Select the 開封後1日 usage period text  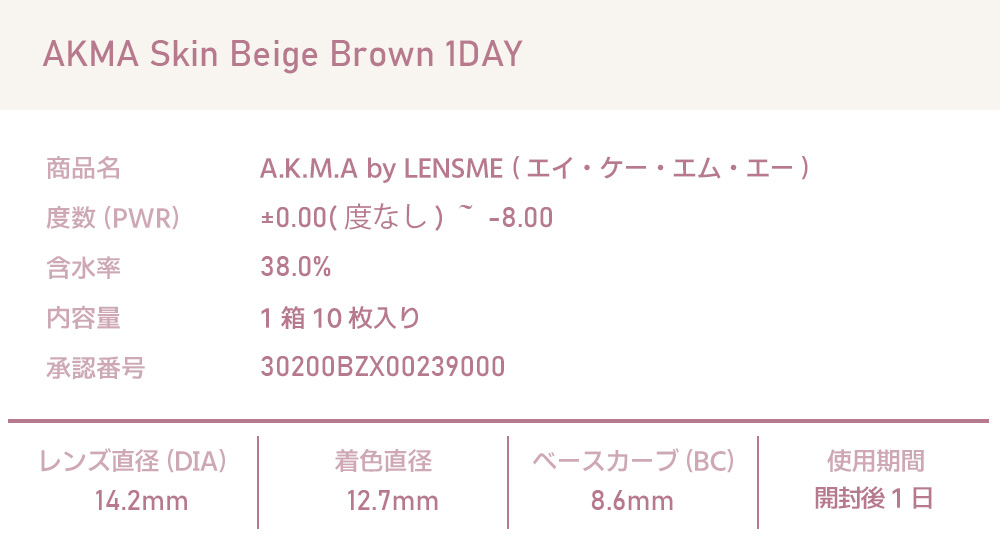tap(874, 499)
